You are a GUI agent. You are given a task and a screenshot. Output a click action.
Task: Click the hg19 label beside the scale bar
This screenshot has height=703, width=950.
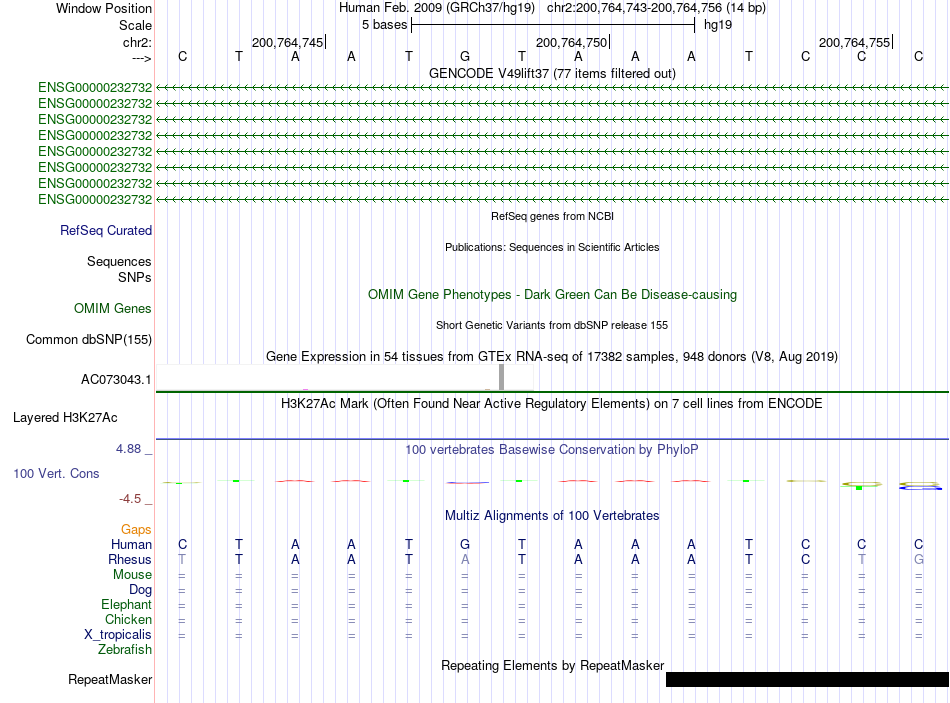point(718,25)
